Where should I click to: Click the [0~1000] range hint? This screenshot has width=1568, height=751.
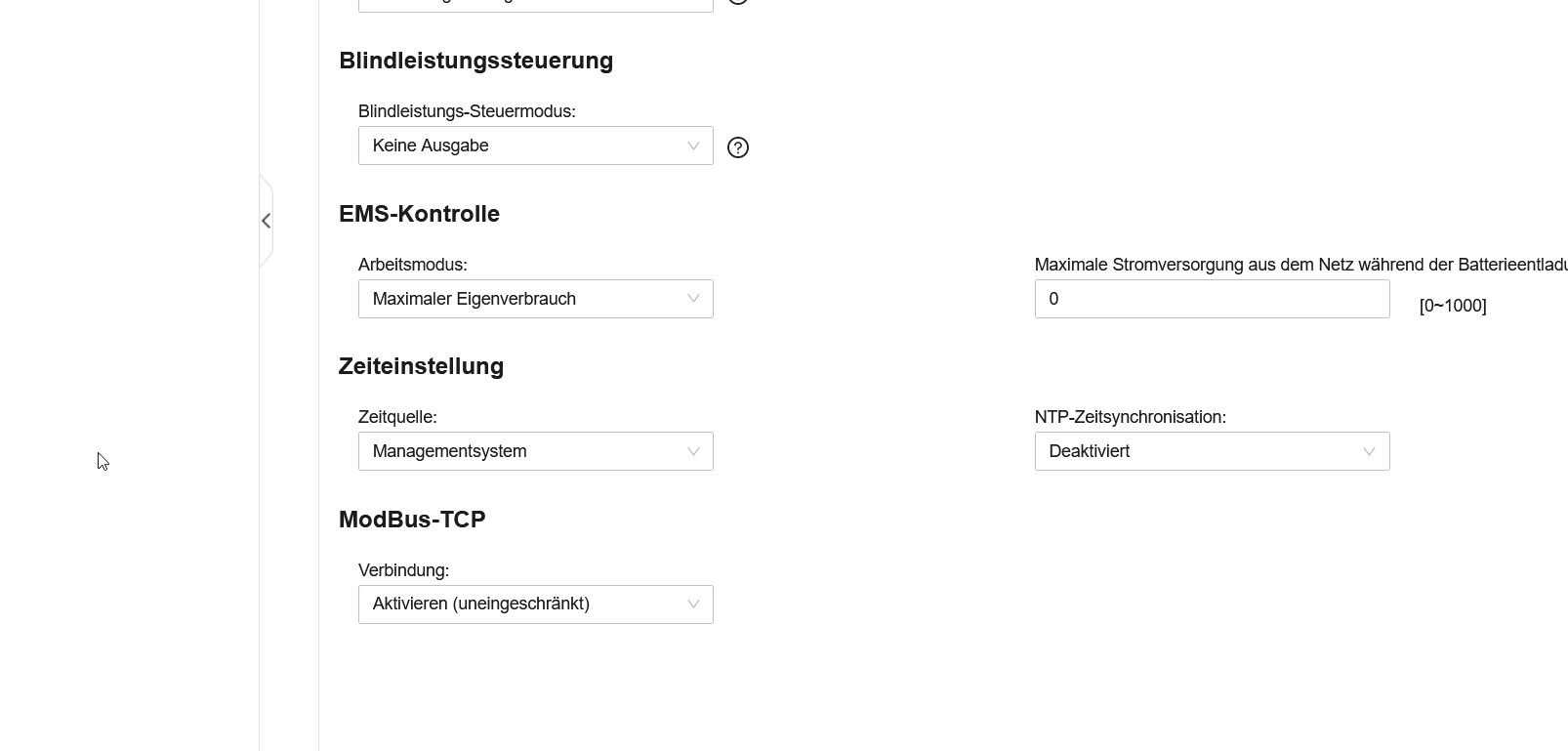[x=1452, y=306]
